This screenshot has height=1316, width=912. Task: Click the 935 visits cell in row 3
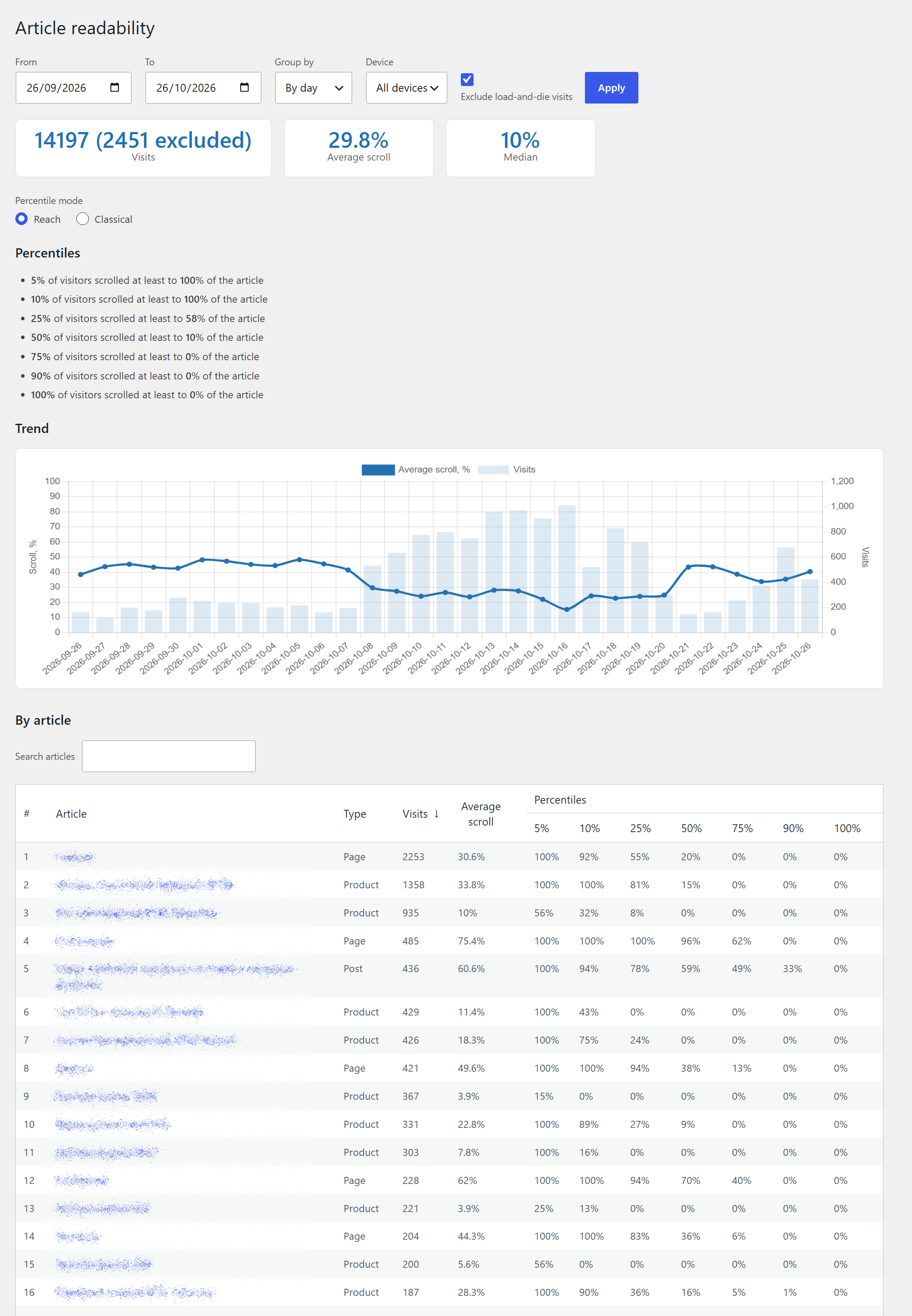[410, 912]
